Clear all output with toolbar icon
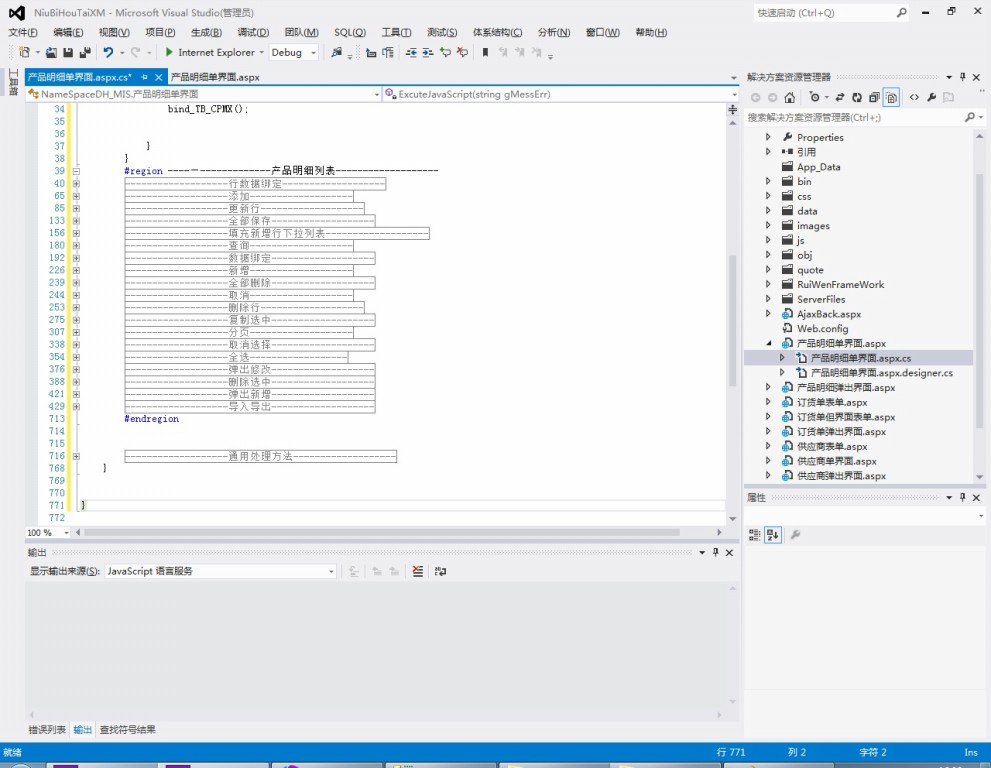Viewport: 991px width, 768px height. (x=418, y=571)
